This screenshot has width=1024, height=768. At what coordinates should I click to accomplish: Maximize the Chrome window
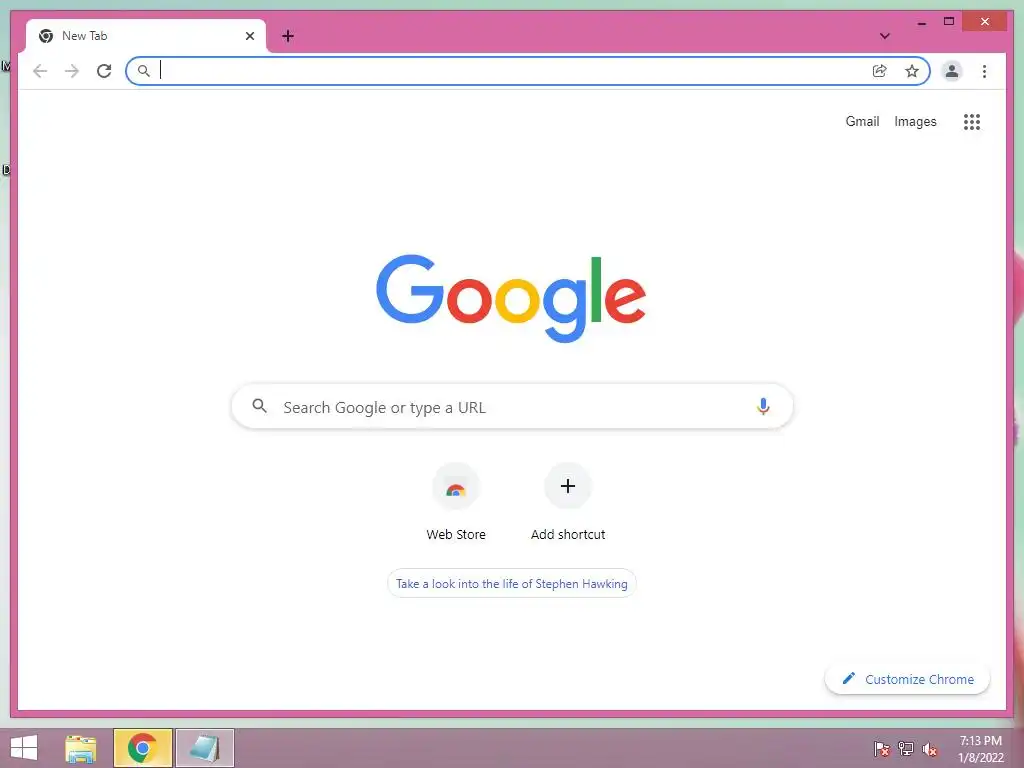pos(949,22)
